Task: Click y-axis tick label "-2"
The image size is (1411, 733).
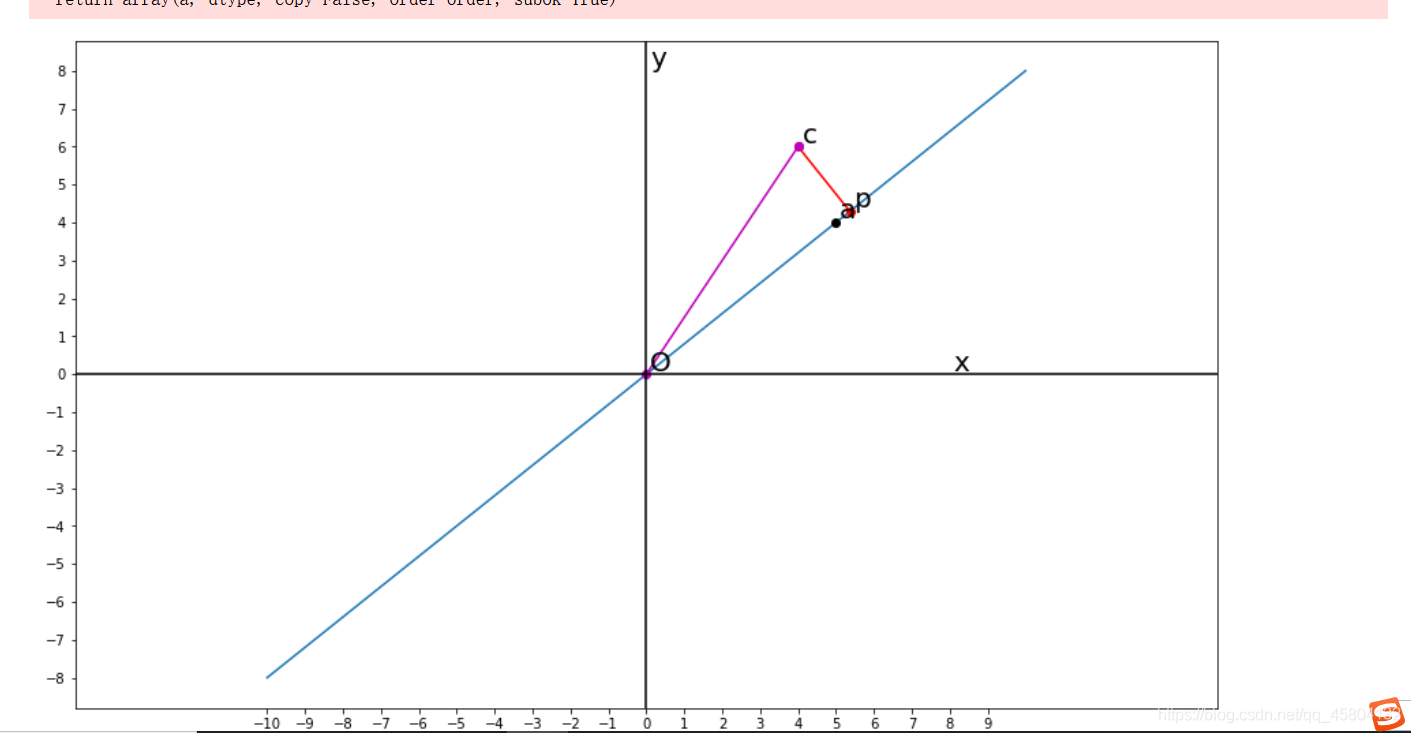Action: [57, 450]
